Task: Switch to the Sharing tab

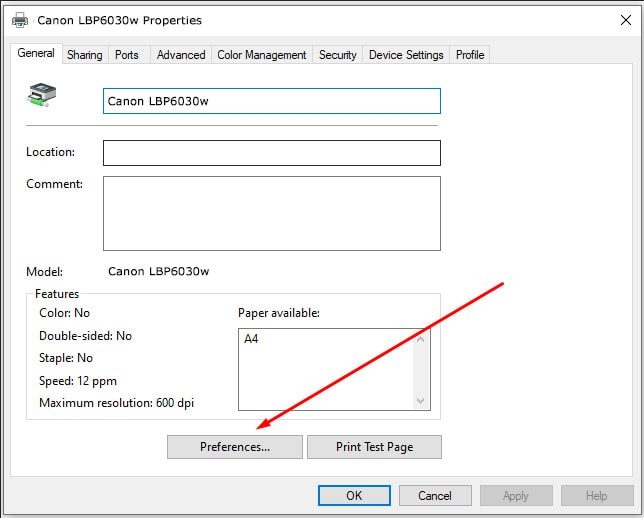Action: [x=85, y=55]
